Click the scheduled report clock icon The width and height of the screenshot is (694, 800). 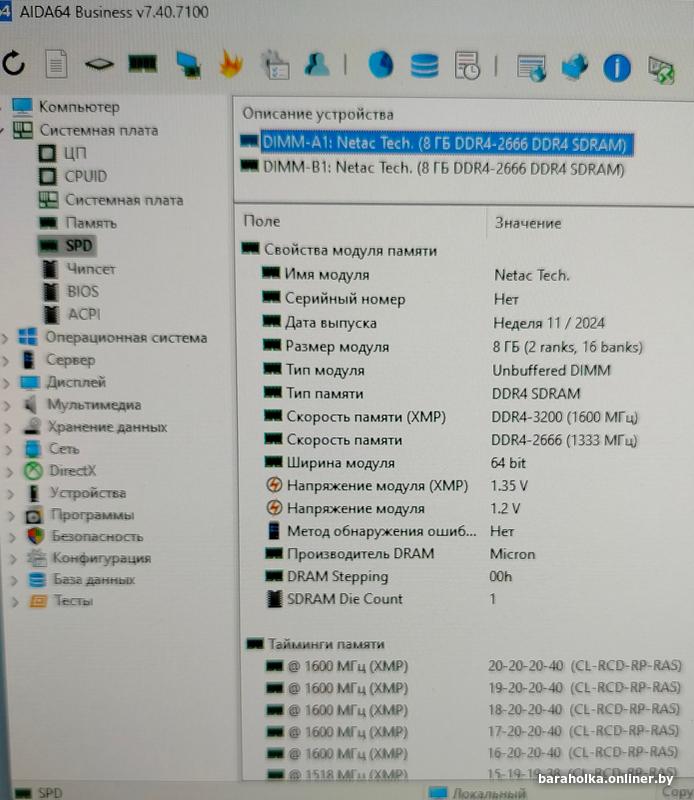(467, 66)
